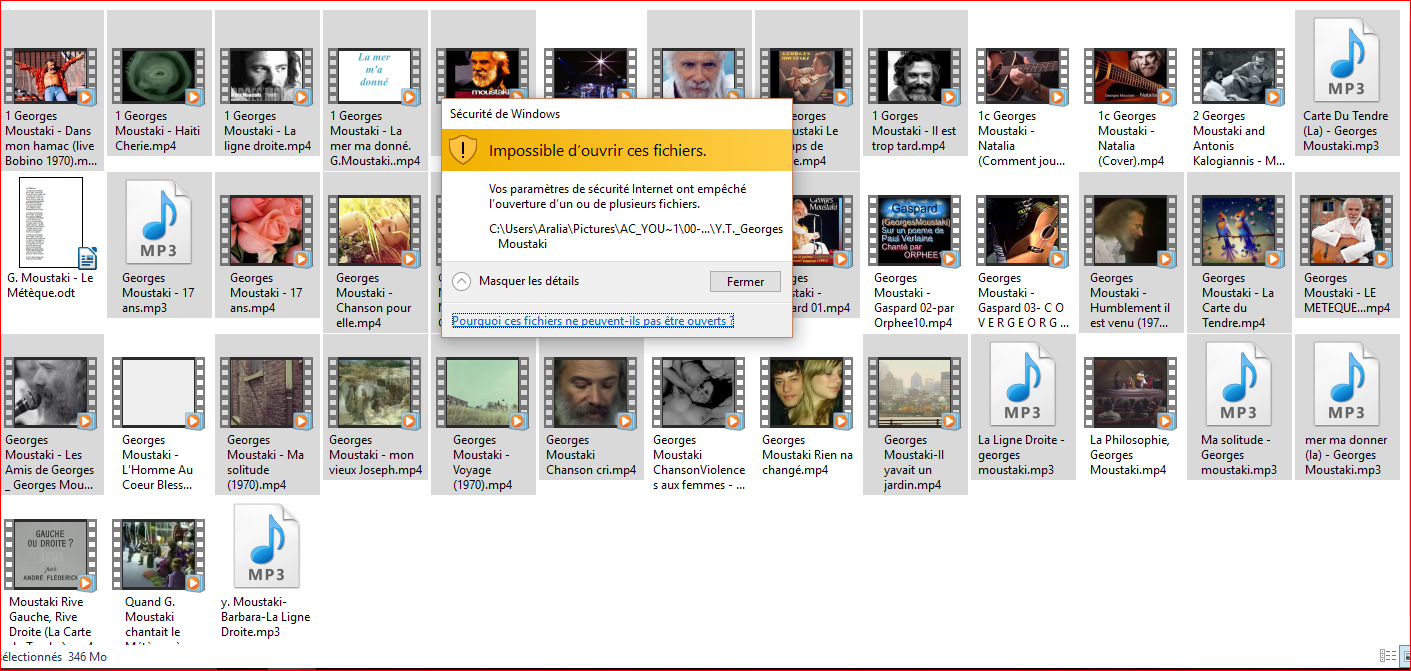Select mer ma donner (la) MP3 icon
The image size is (1411, 671).
(1346, 385)
